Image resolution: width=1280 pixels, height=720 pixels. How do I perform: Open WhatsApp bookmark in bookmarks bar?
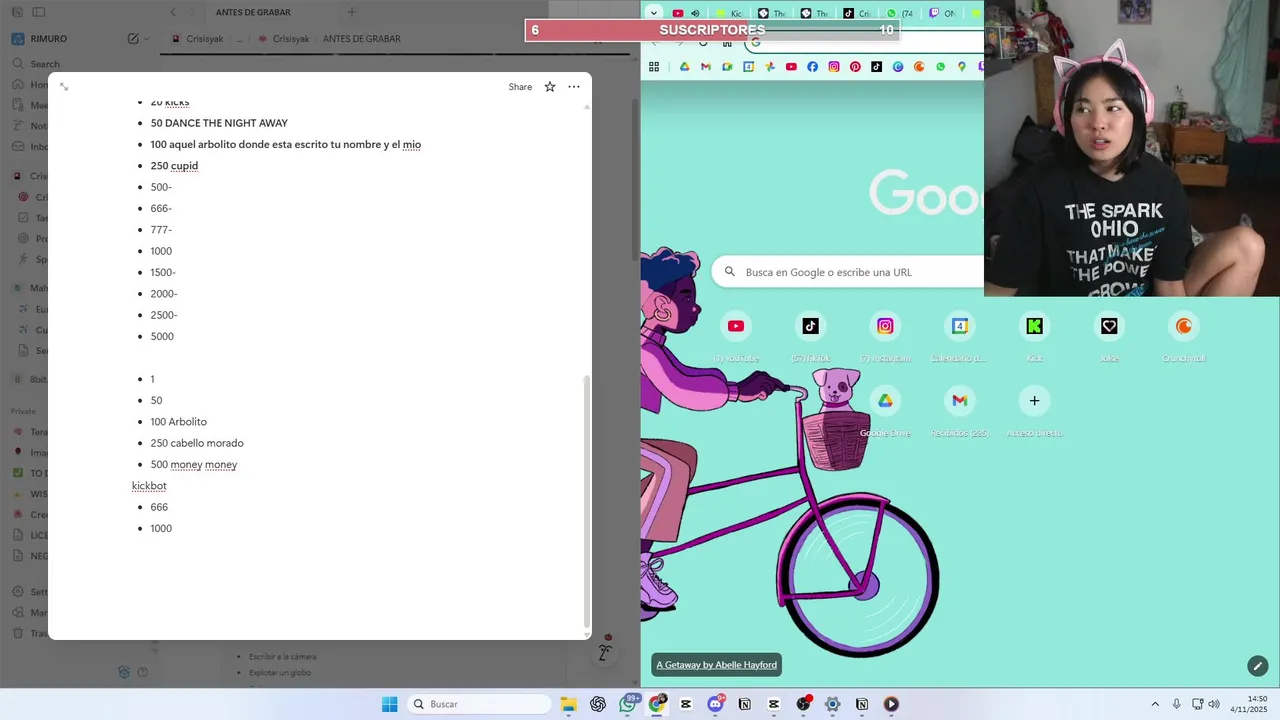point(940,67)
